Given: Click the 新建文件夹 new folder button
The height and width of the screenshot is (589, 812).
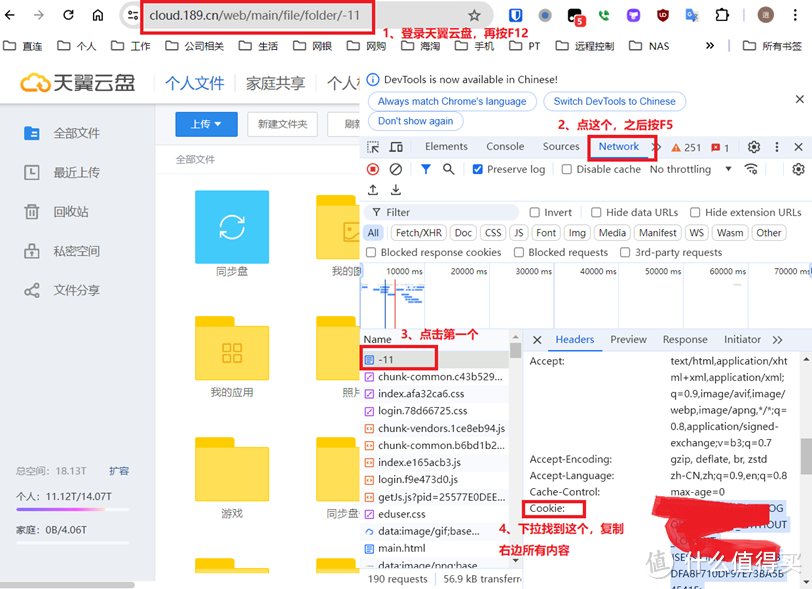Looking at the screenshot, I should (x=282, y=124).
